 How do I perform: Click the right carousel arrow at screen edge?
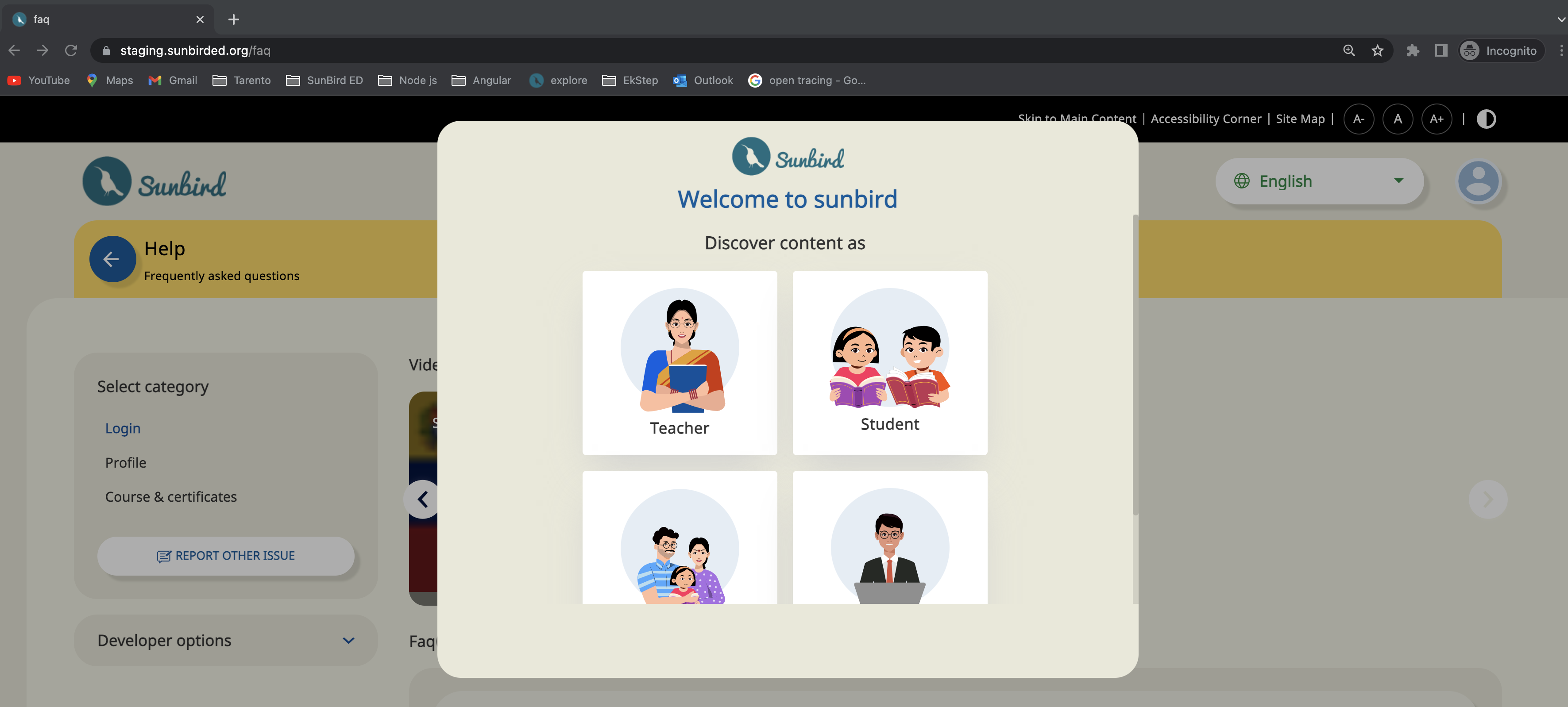point(1487,499)
